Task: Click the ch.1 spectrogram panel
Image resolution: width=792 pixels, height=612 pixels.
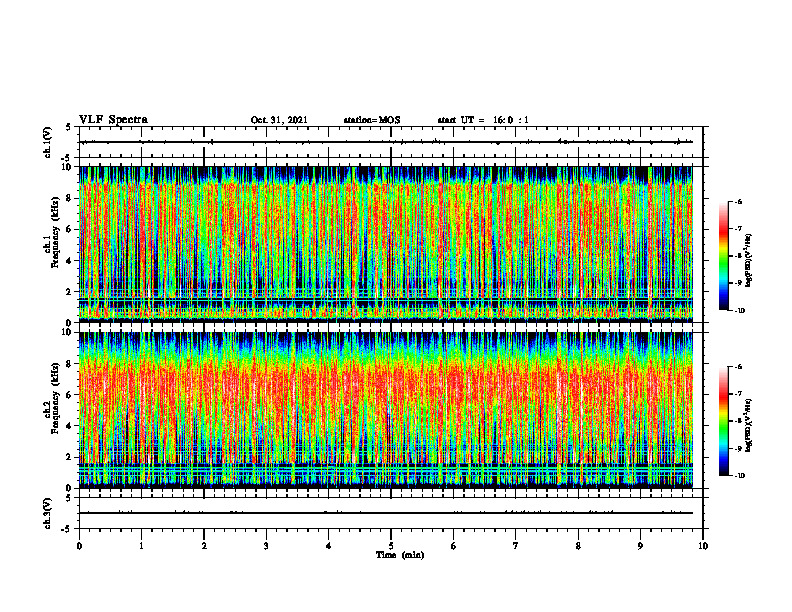Action: tap(386, 244)
